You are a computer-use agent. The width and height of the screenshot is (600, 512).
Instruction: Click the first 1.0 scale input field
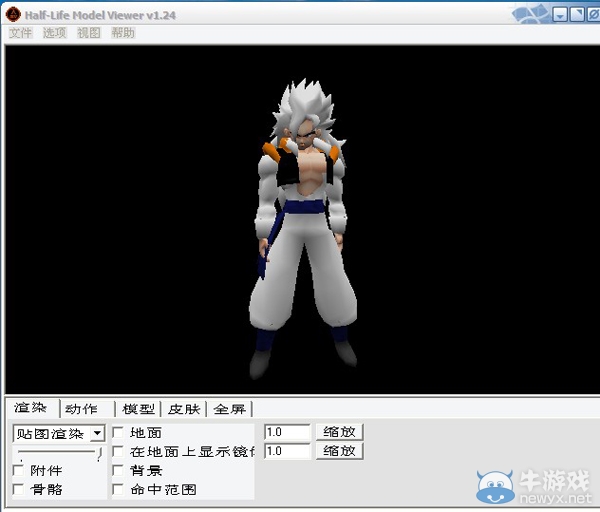[287, 432]
